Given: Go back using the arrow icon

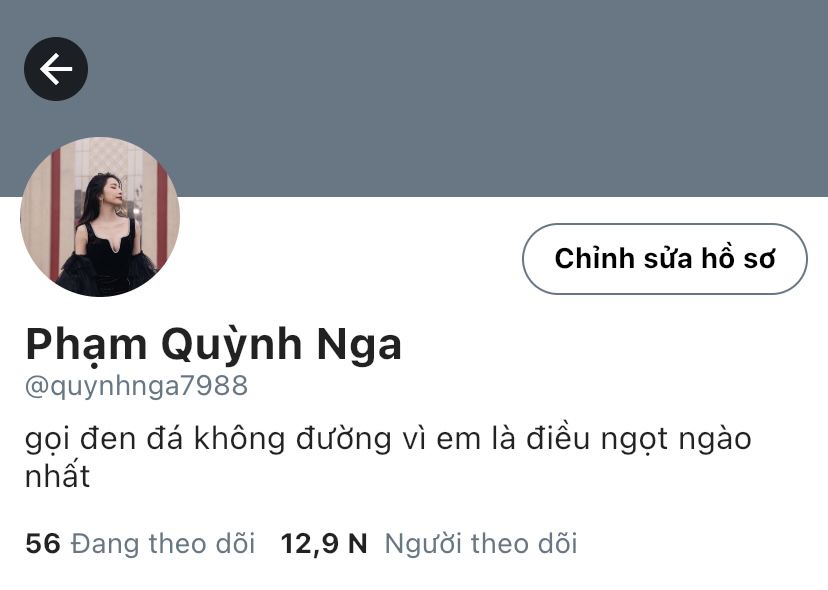Looking at the screenshot, I should (56, 69).
